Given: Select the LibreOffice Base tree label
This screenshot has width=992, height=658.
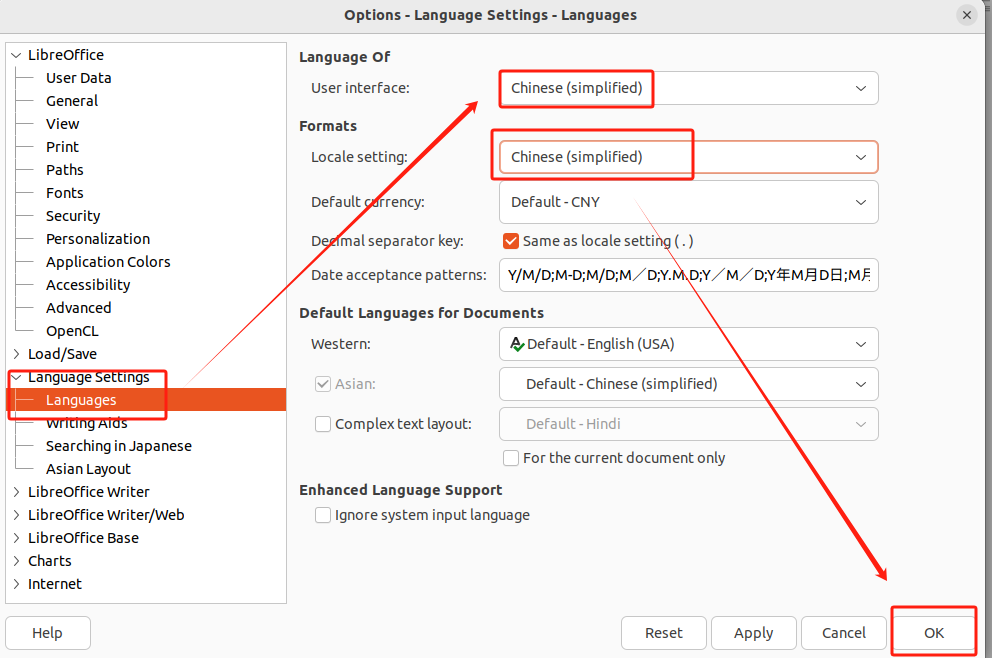Looking at the screenshot, I should click(x=84, y=538).
